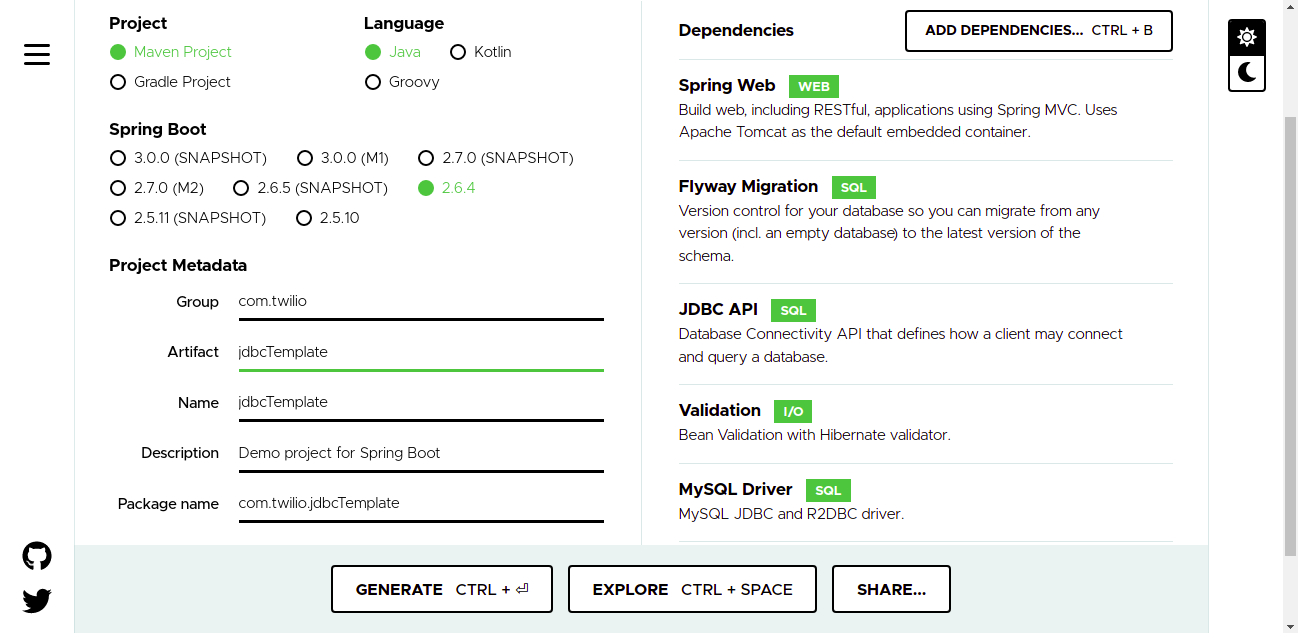The height and width of the screenshot is (633, 1298).
Task: Click the page vertical scrollbar
Action: click(x=1290, y=336)
